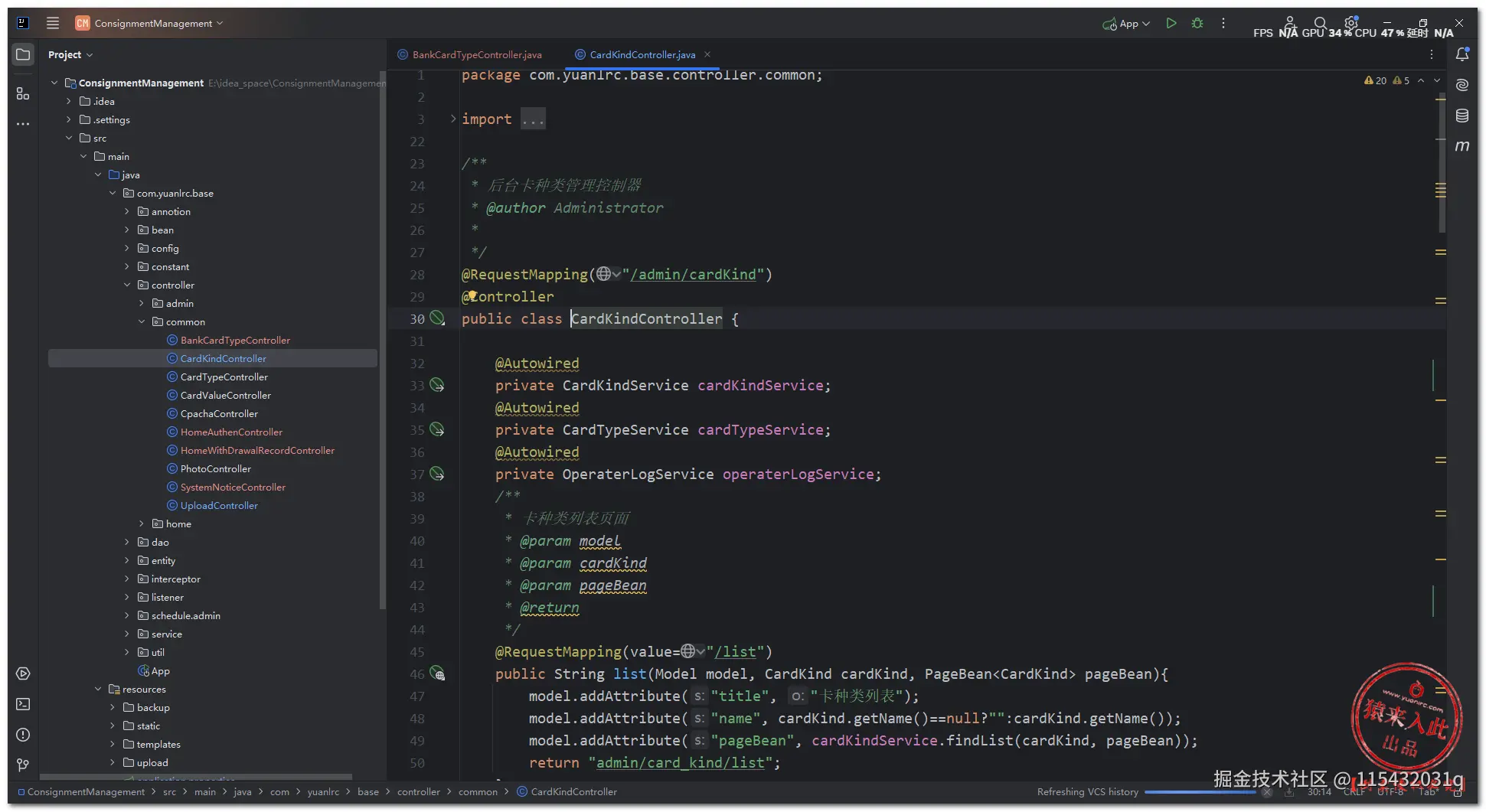Expand the .idea folder
Image resolution: width=1486 pixels, height=812 pixels.
coord(69,101)
